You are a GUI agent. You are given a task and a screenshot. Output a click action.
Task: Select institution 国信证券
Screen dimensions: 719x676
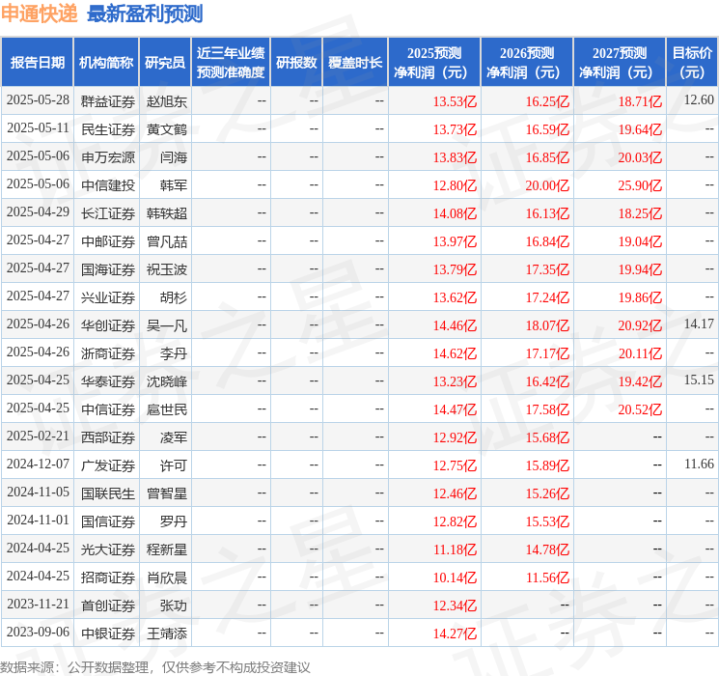click(x=108, y=521)
